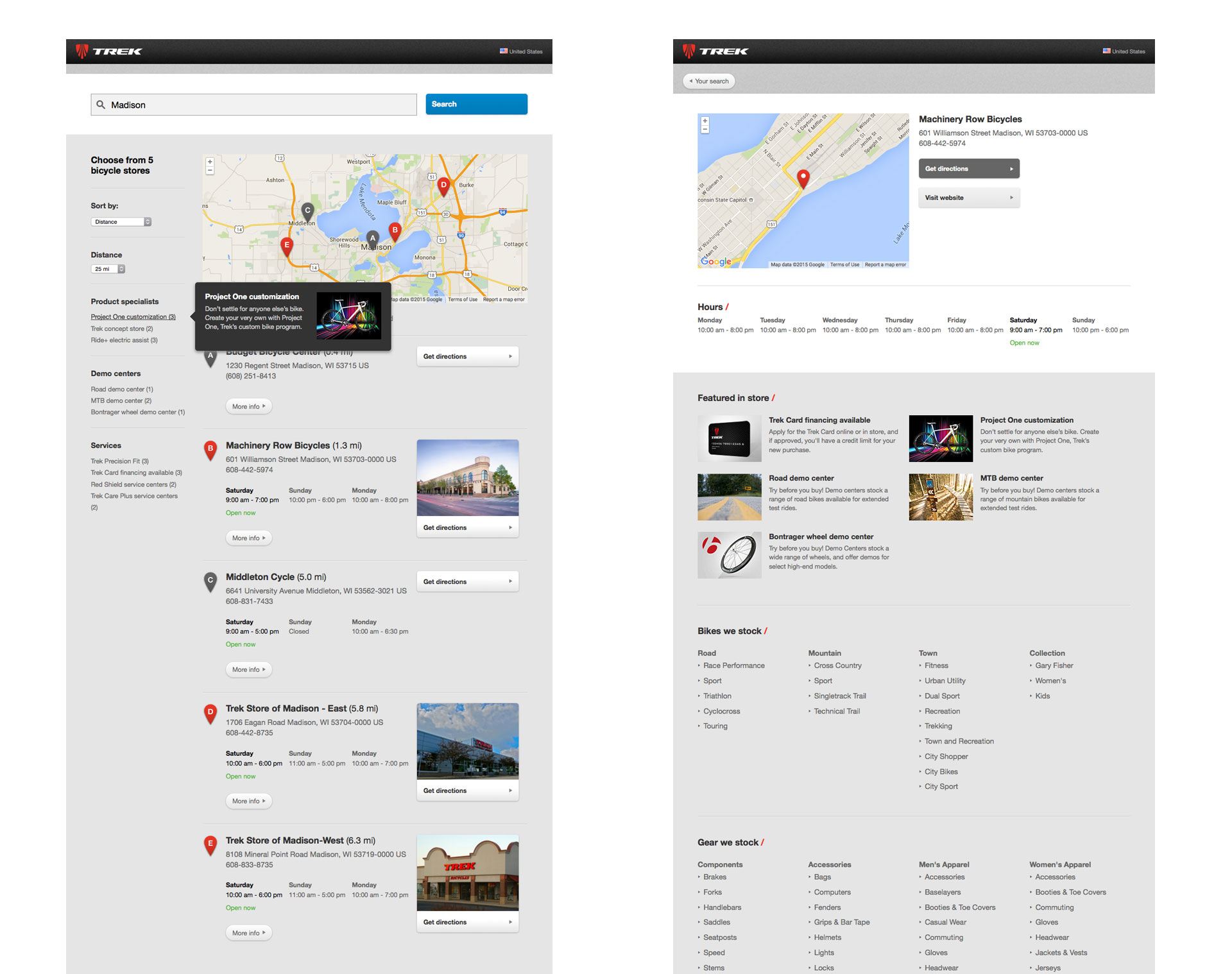Filter by Trek concept store (2)
This screenshot has width=1232, height=974.
pos(122,329)
